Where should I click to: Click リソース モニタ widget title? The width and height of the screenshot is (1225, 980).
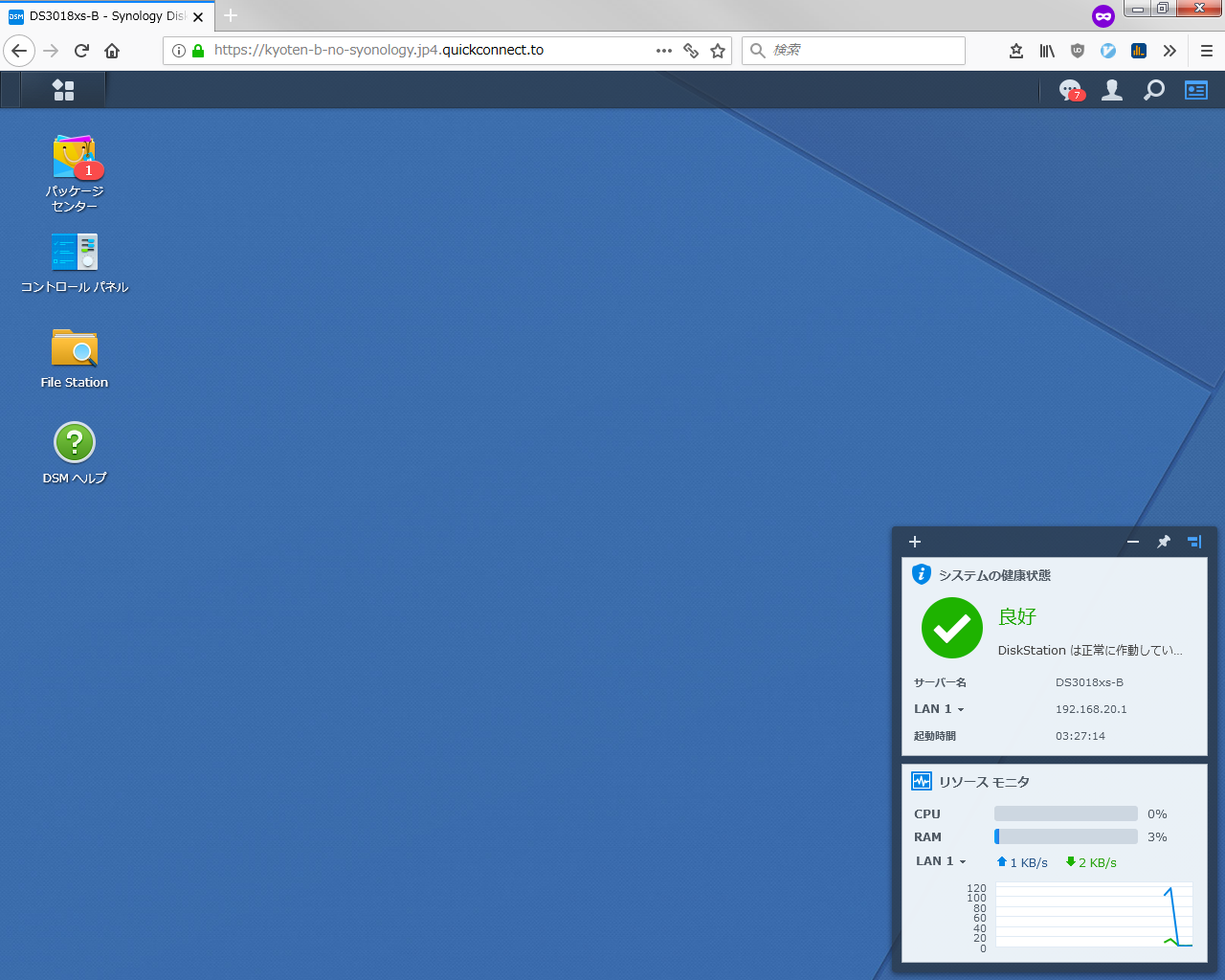(x=984, y=782)
